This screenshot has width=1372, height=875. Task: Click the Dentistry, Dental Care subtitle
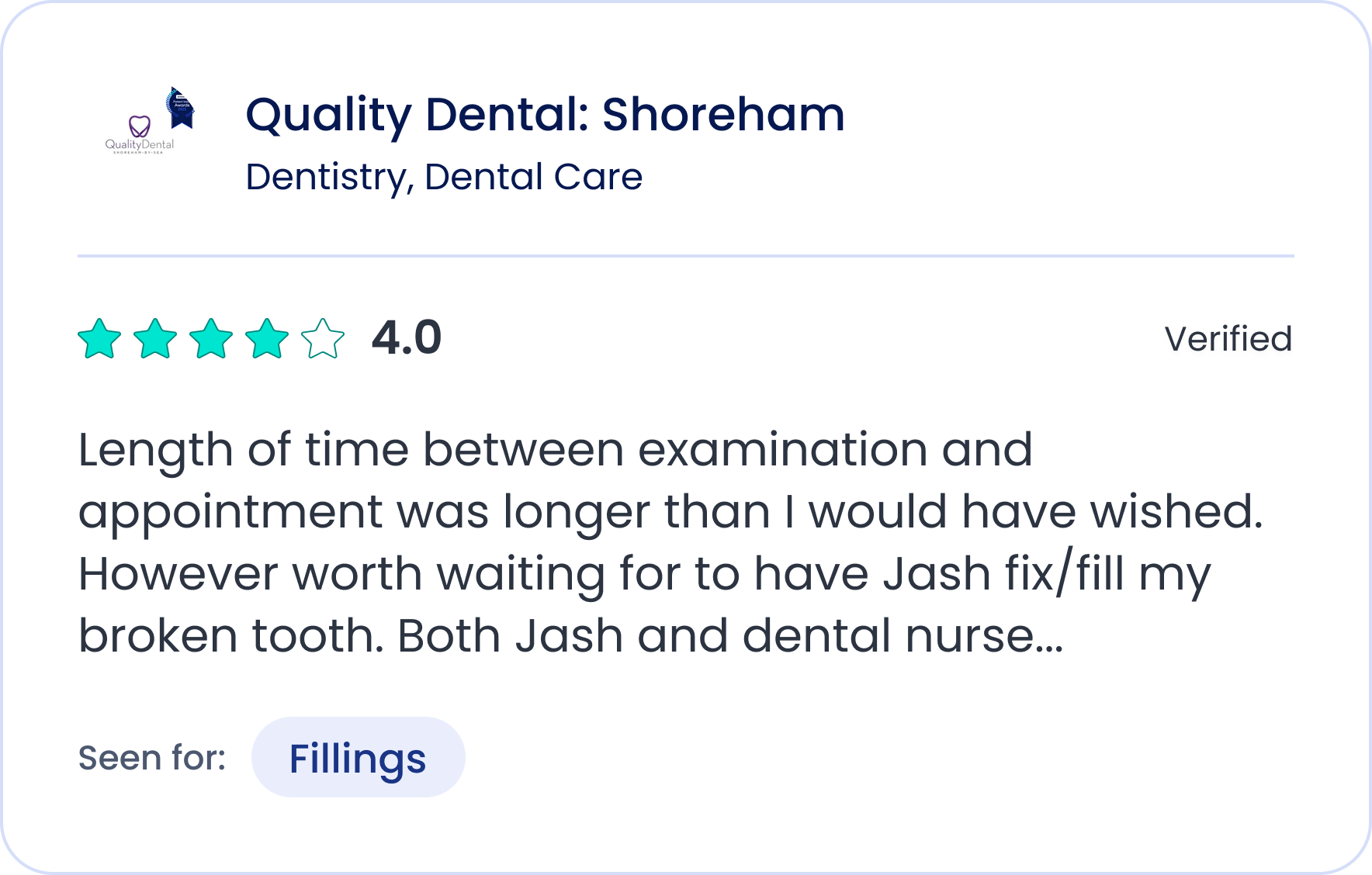point(444,177)
